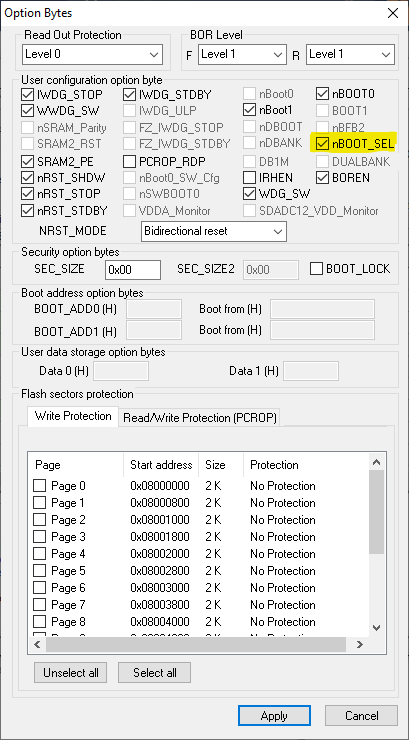Image resolution: width=409 pixels, height=740 pixels.
Task: Click the page list scroll down arrow
Action: [376, 628]
